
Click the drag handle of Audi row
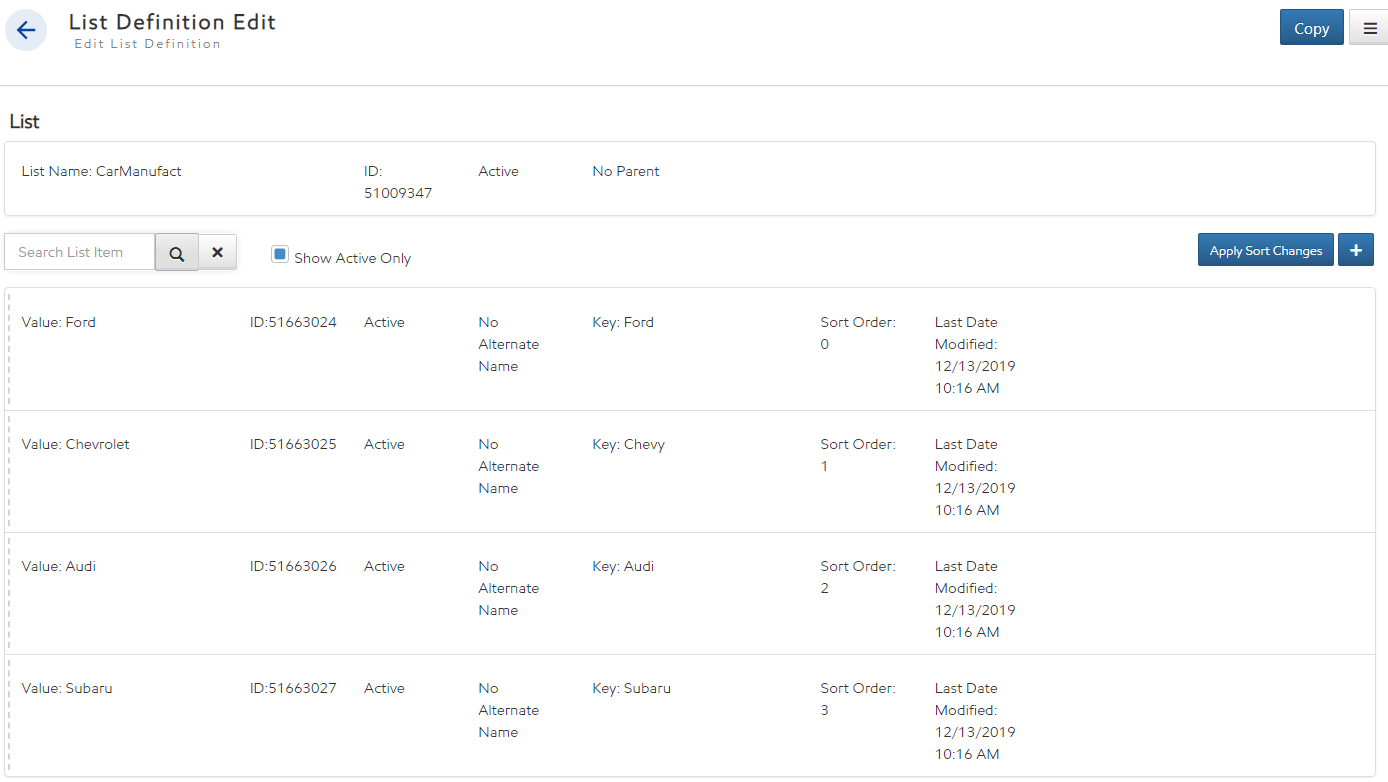9,594
